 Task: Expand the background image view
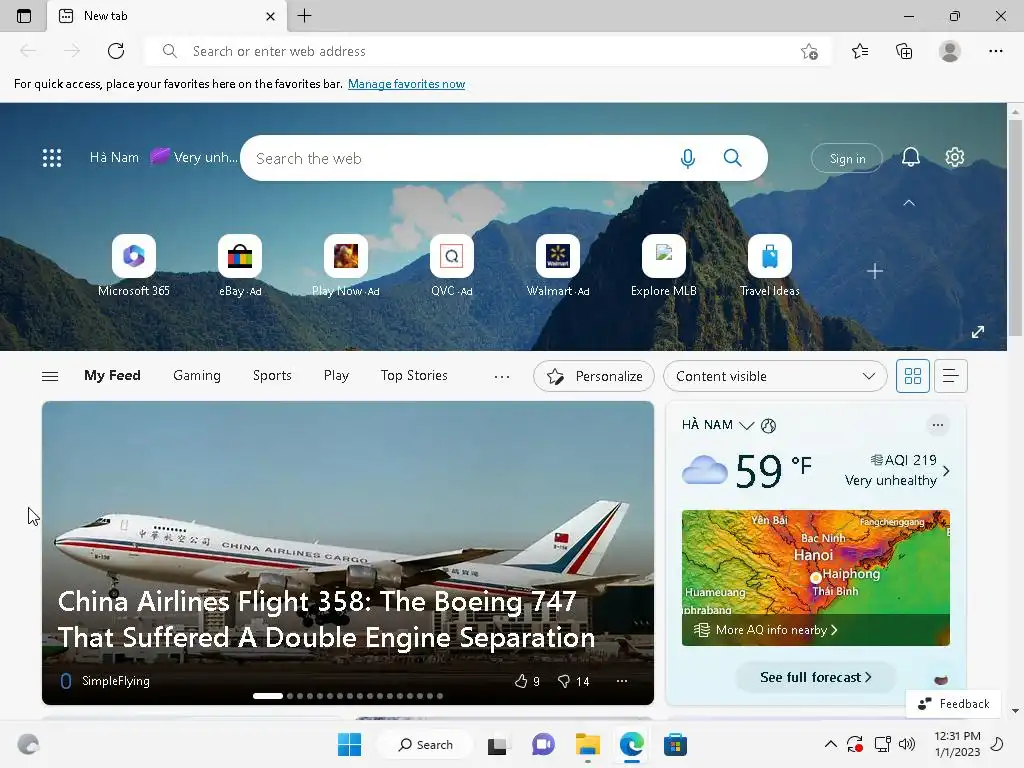[x=977, y=332]
